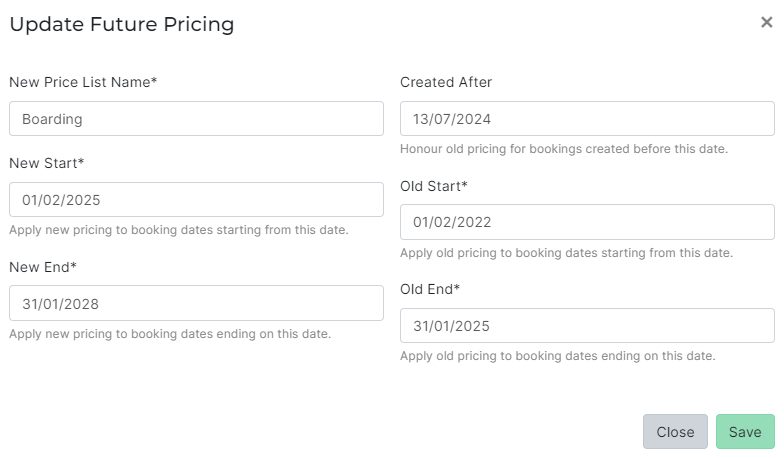Screen dimensions: 784x458
Task: Click hint under the Old Start field
Action: [x=566, y=253]
